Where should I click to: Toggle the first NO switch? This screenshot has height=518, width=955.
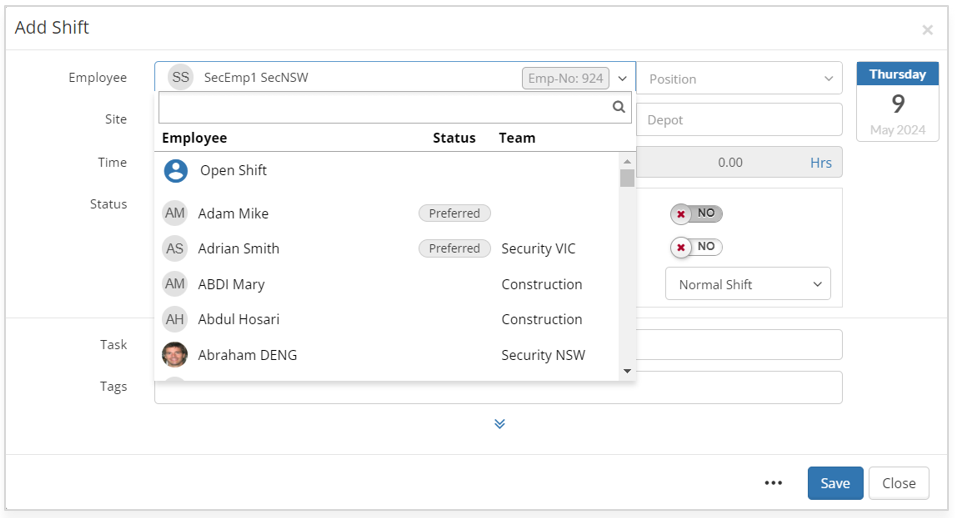coord(696,214)
